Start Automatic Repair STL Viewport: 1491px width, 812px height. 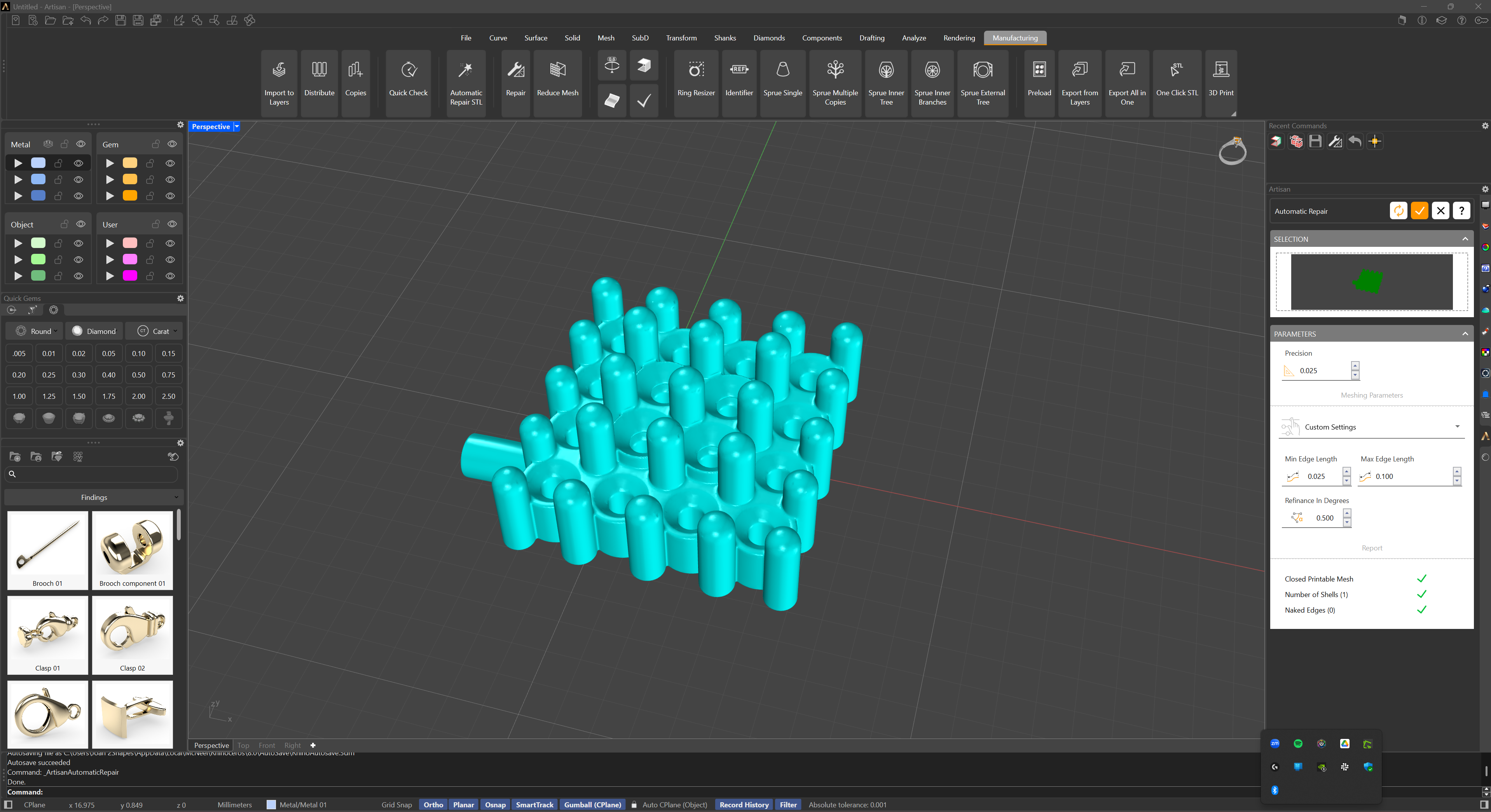click(x=466, y=83)
